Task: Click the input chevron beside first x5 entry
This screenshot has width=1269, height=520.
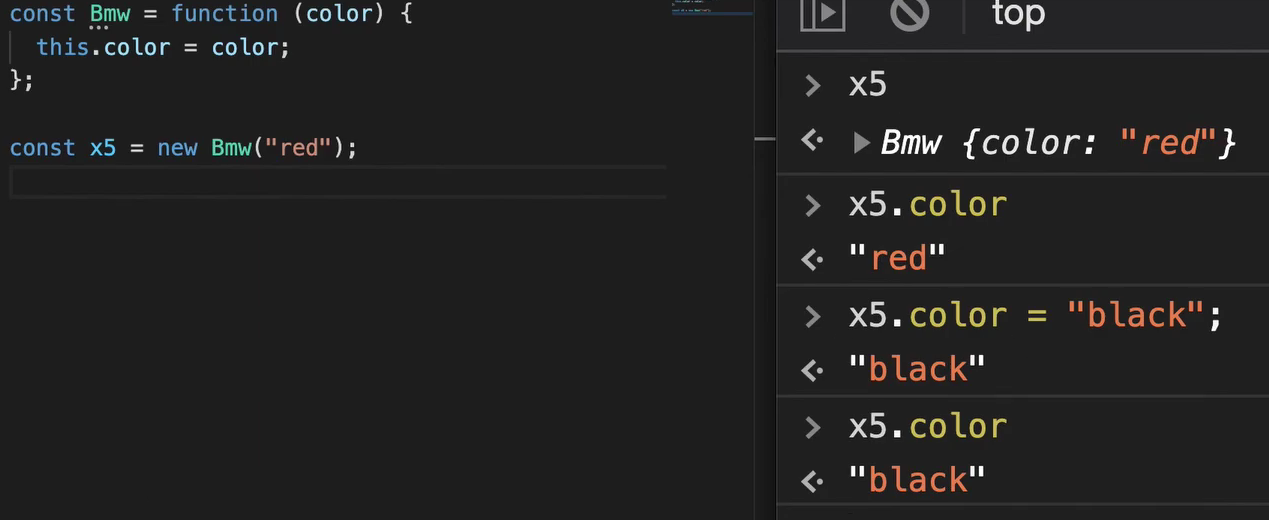Action: pyautogui.click(x=813, y=85)
